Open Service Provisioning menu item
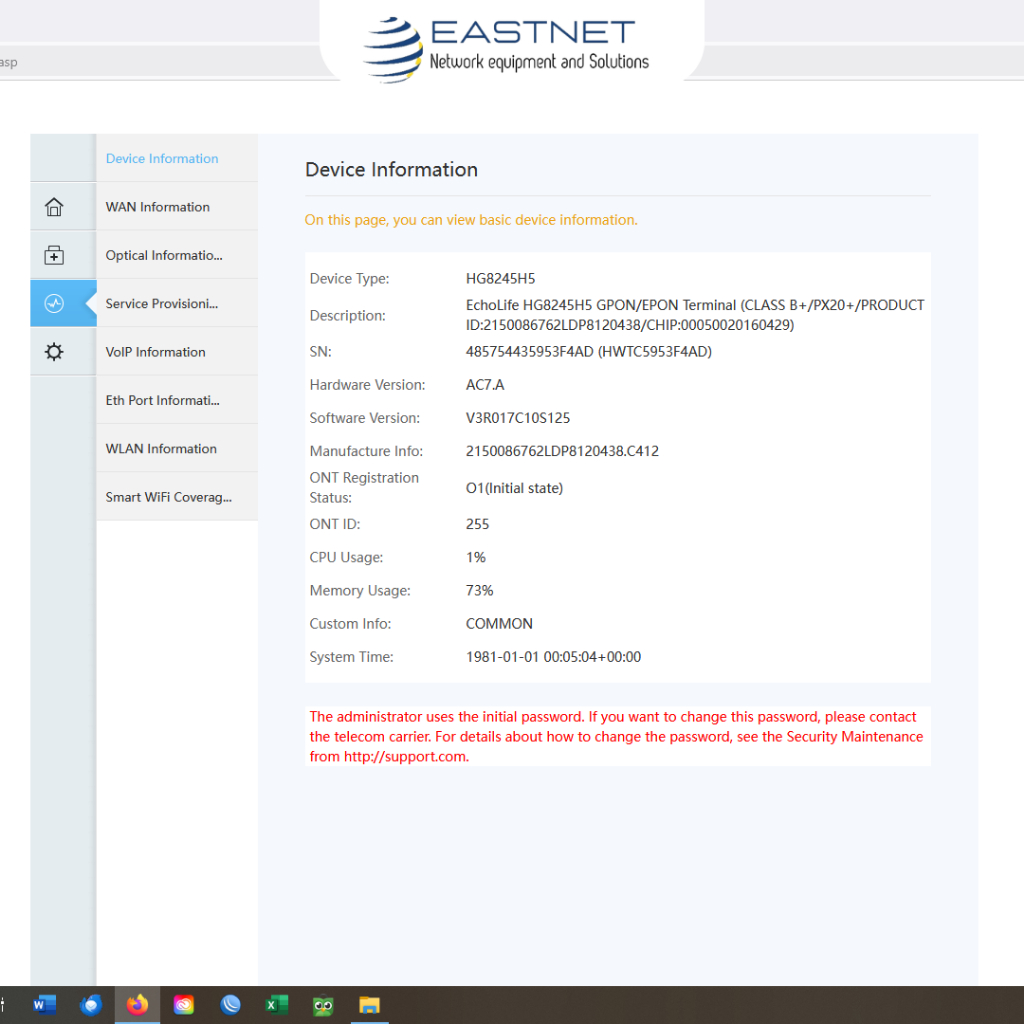Screen dimensions: 1024x1024 pyautogui.click(x=162, y=304)
